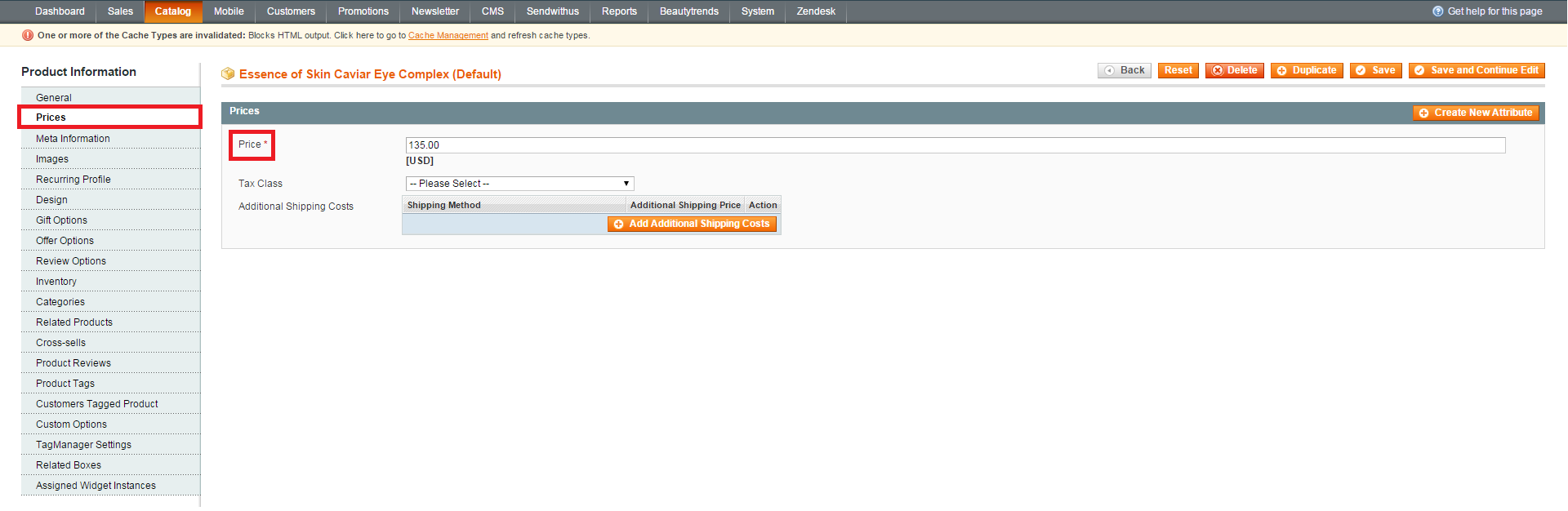Open the Custom Options tab
1568x511 pixels.
tap(110, 424)
